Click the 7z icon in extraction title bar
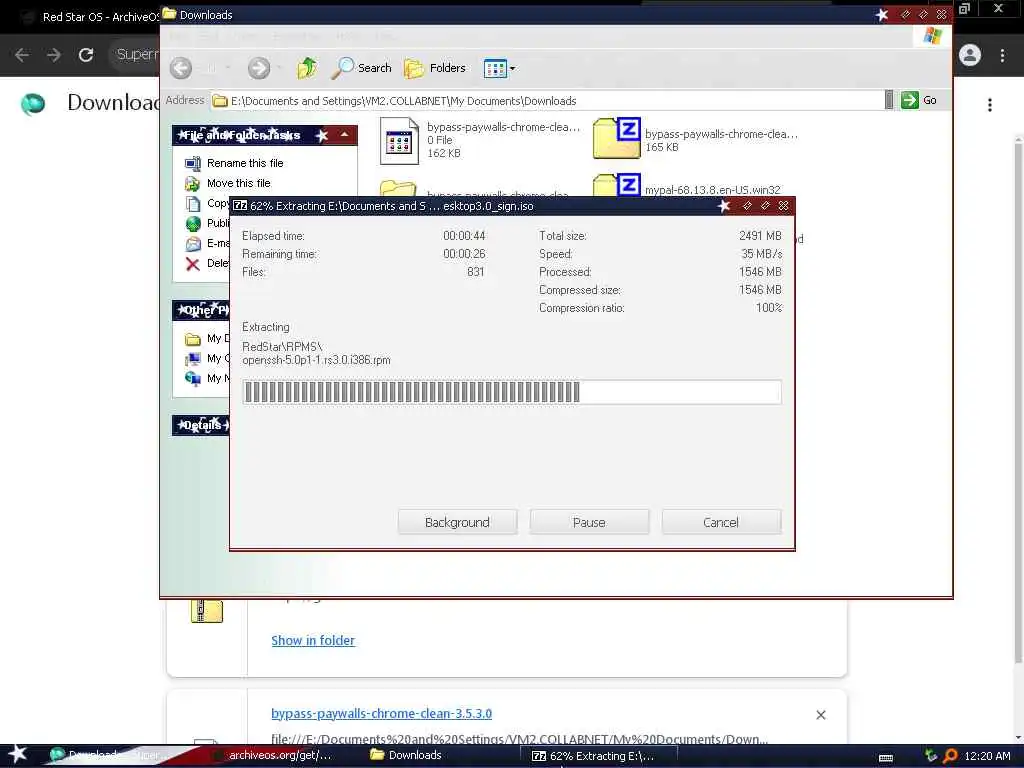Viewport: 1024px width, 768px height. click(240, 206)
